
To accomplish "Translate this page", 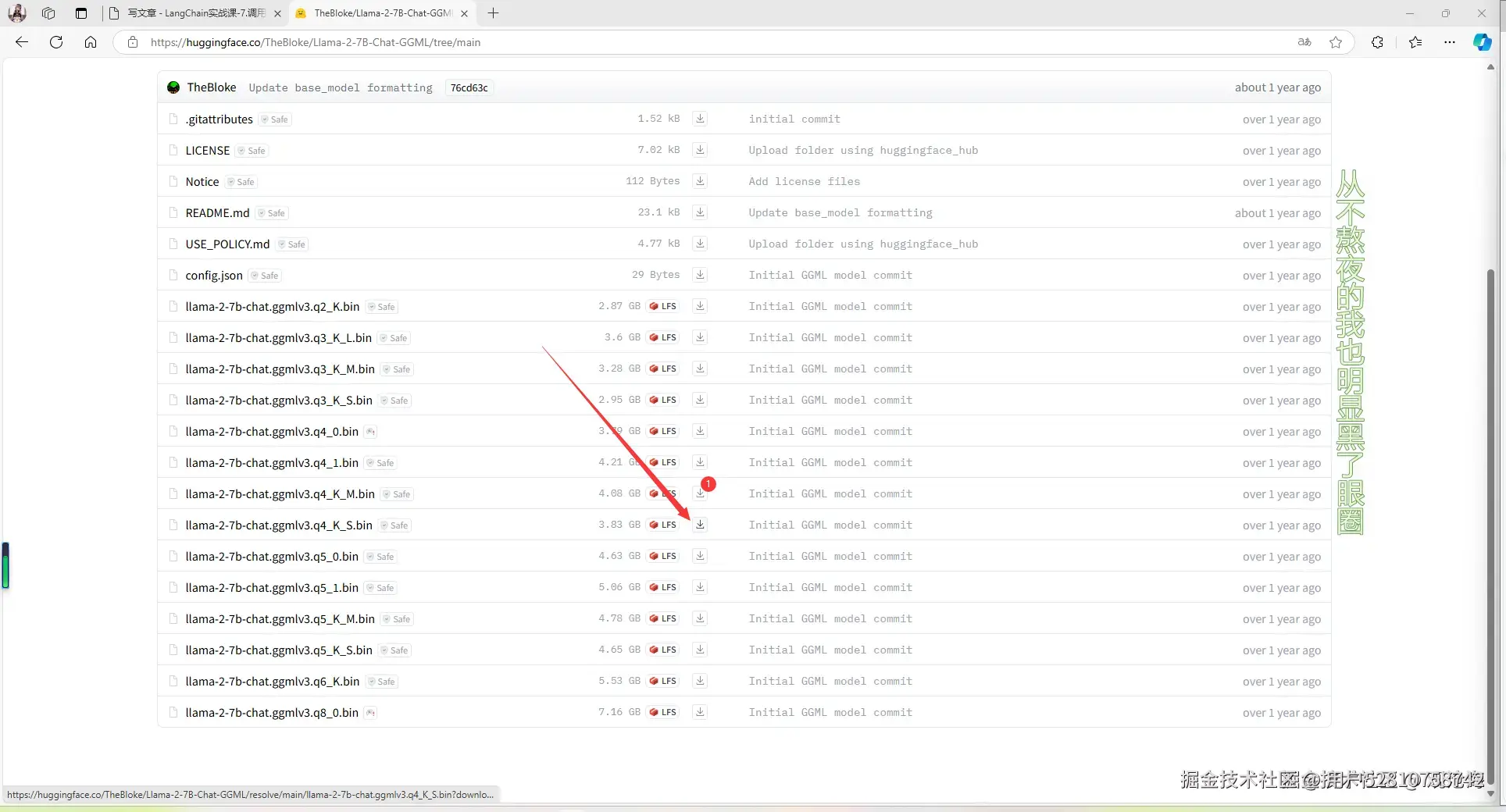I will 1304,42.
